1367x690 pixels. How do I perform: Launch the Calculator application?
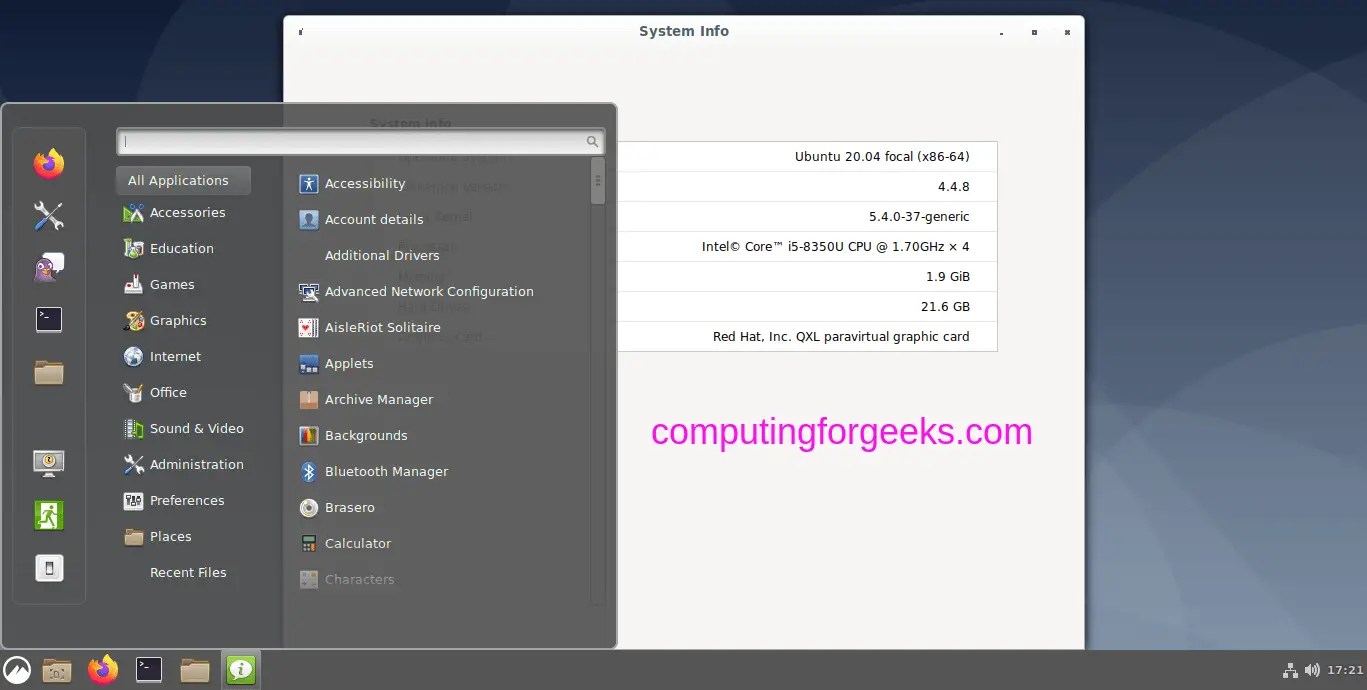pyautogui.click(x=358, y=543)
